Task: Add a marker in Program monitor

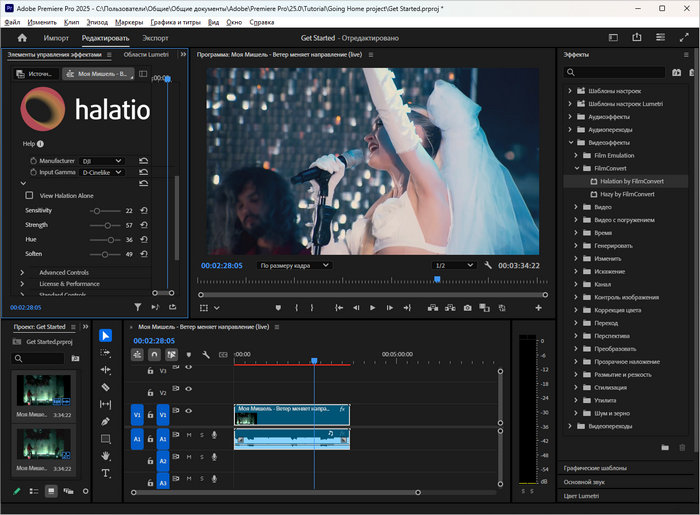Action: tap(278, 308)
